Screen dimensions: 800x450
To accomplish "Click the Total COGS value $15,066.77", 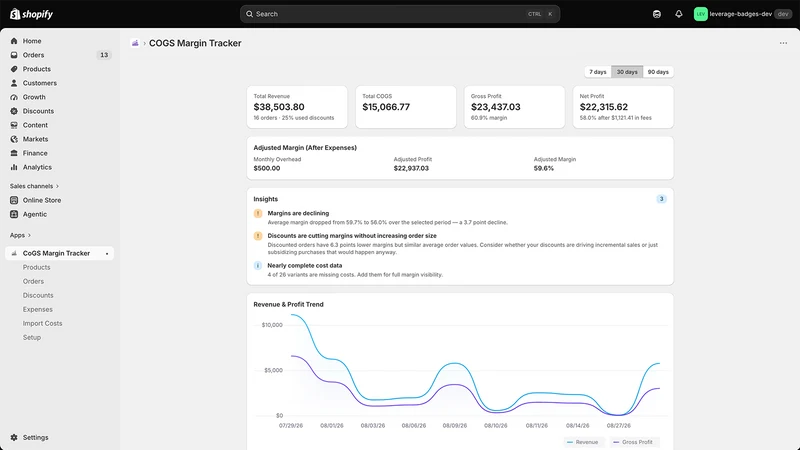I will point(386,107).
